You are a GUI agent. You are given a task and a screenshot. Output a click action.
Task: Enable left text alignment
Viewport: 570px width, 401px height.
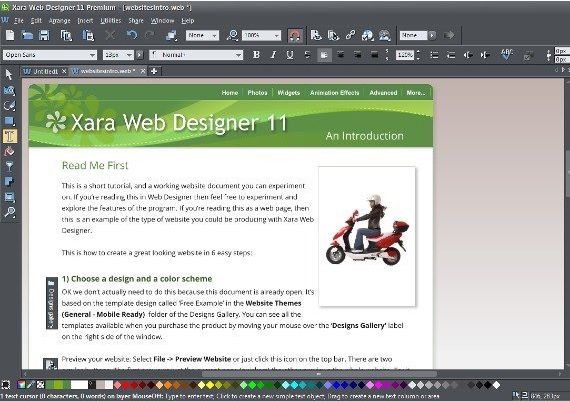(x=324, y=55)
